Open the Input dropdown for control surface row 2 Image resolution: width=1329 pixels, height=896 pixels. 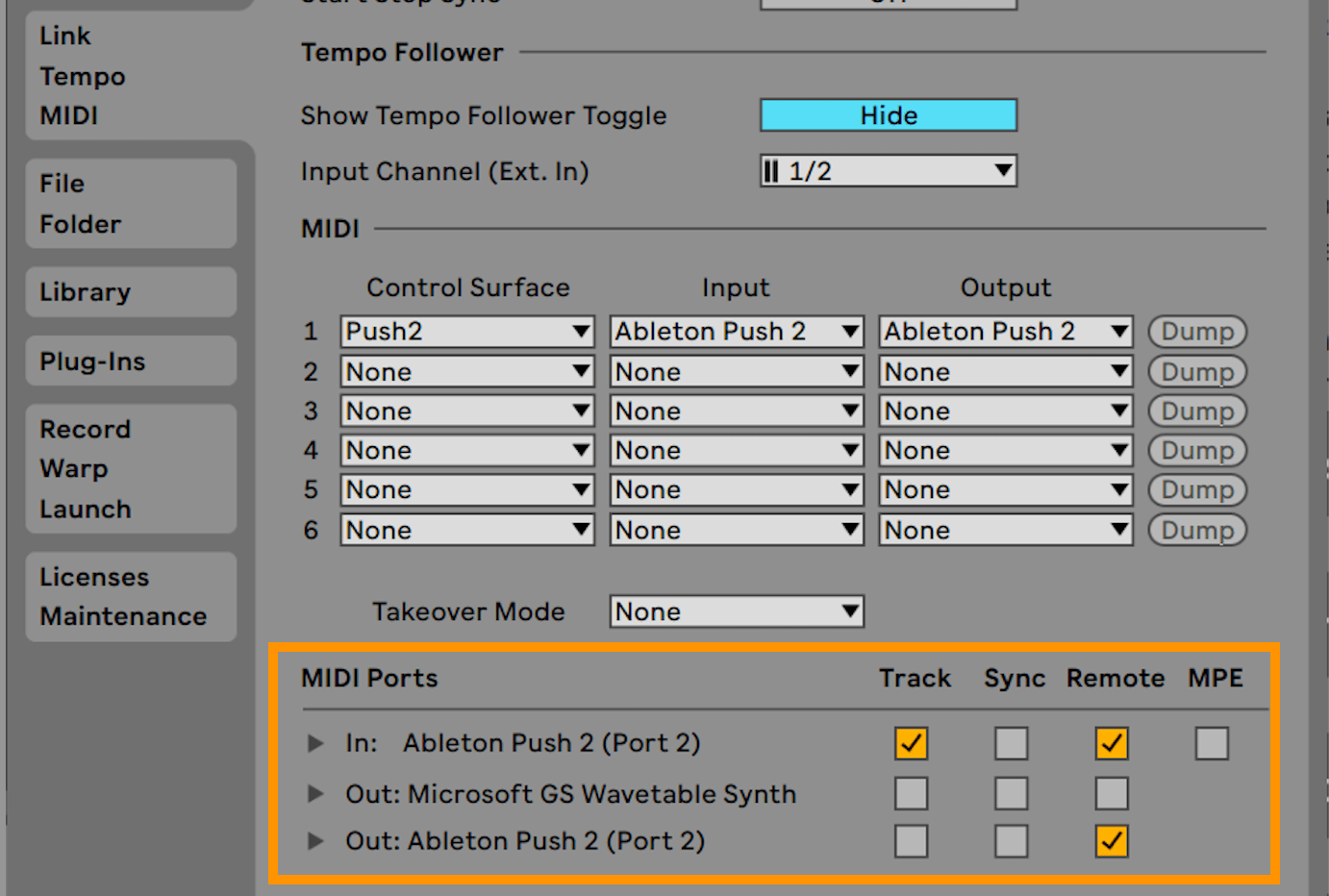coord(736,371)
